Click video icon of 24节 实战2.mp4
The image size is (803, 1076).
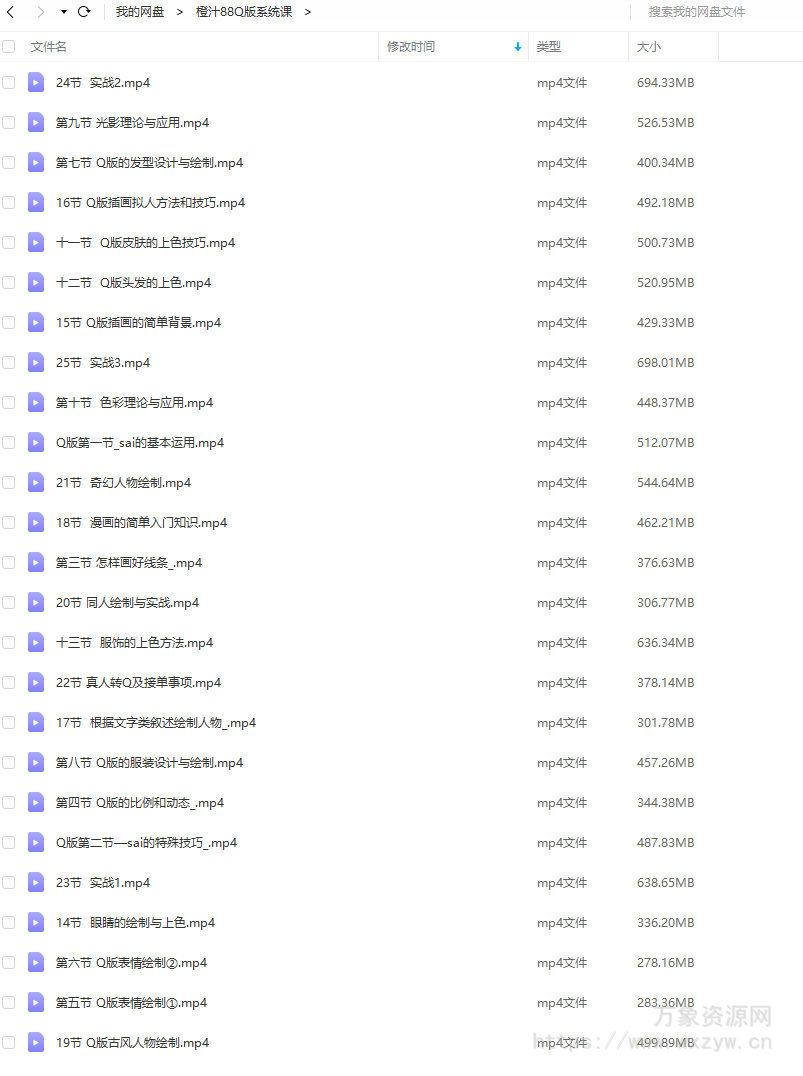pos(36,82)
